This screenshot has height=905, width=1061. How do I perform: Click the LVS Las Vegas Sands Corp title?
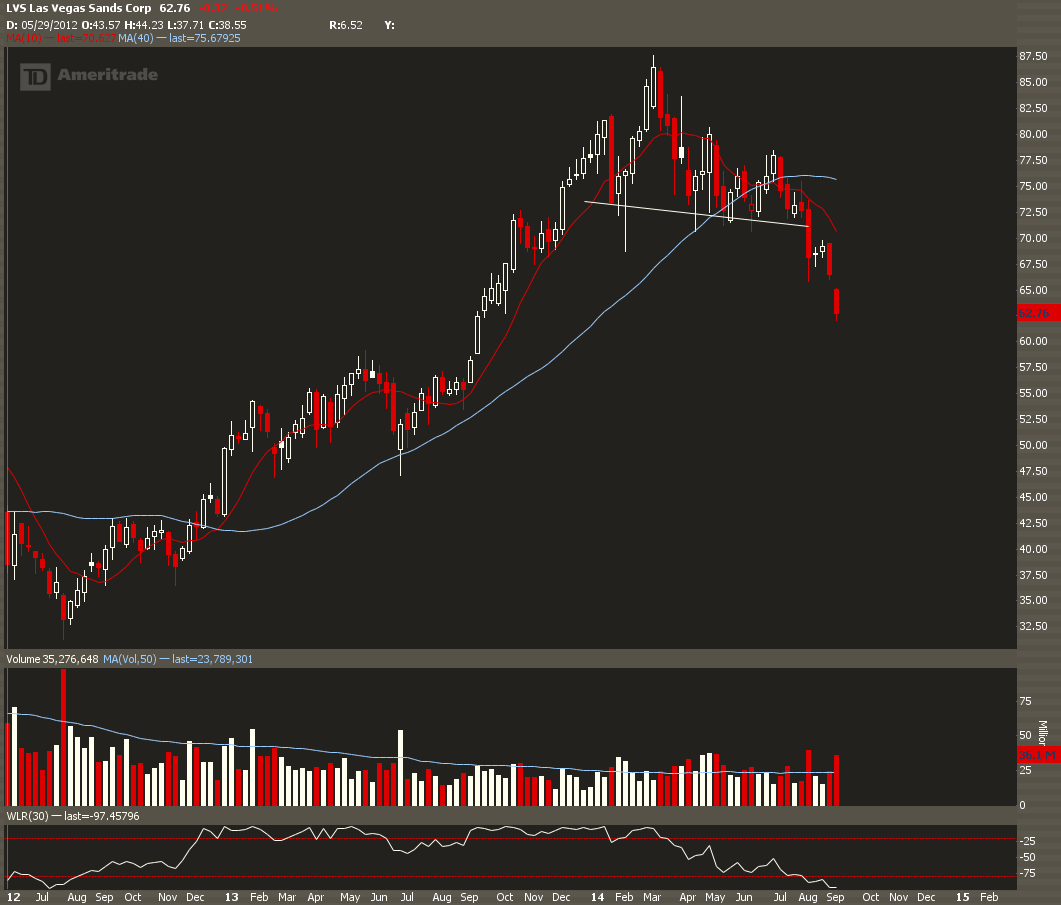(79, 8)
